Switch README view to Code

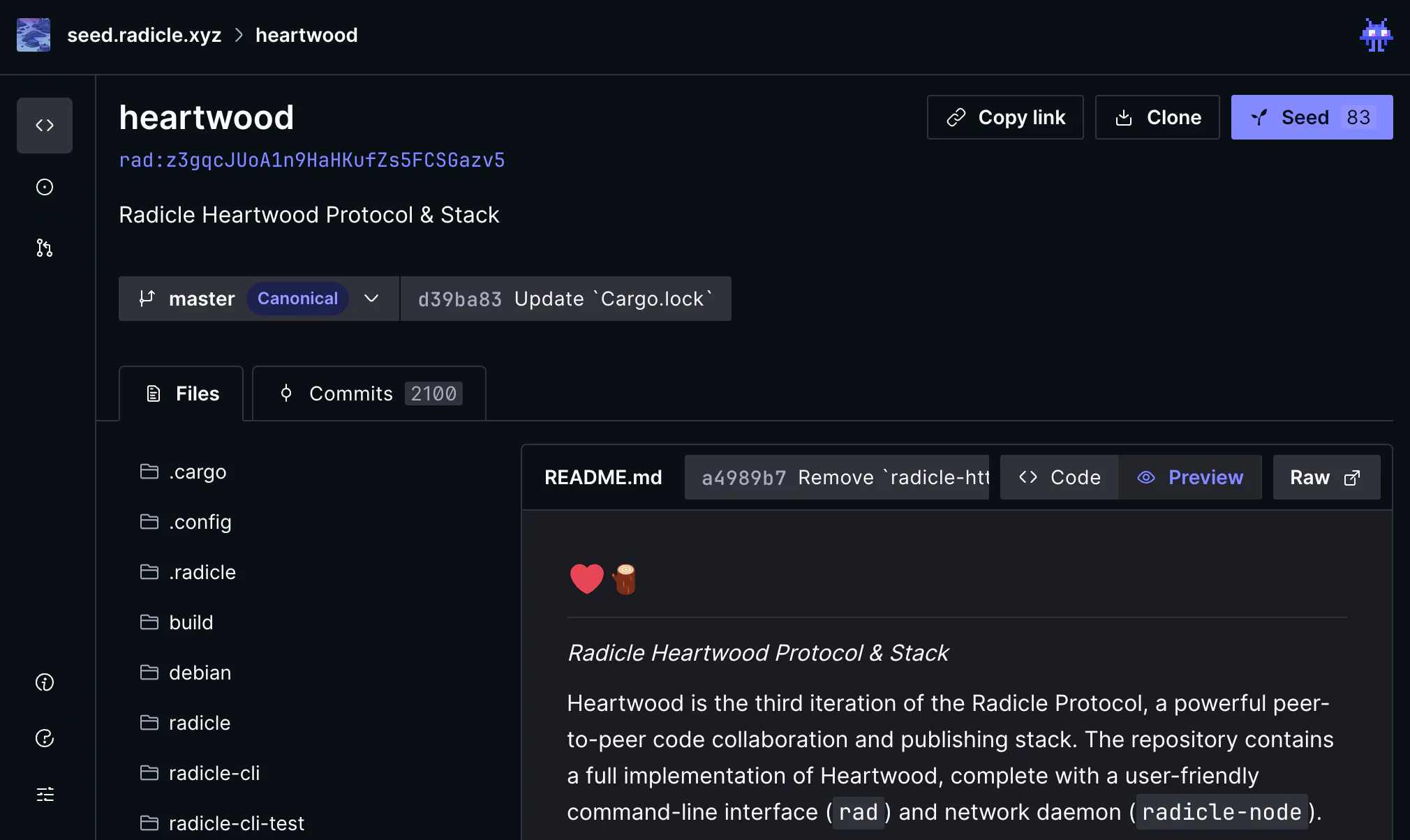pos(1060,477)
